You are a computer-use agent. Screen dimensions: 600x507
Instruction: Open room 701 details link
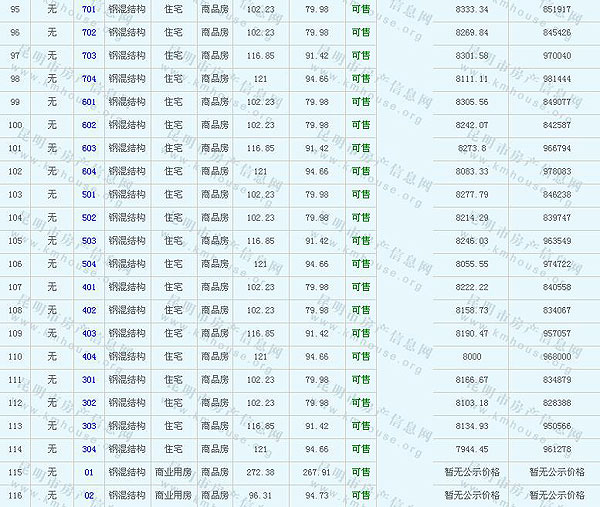(89, 9)
